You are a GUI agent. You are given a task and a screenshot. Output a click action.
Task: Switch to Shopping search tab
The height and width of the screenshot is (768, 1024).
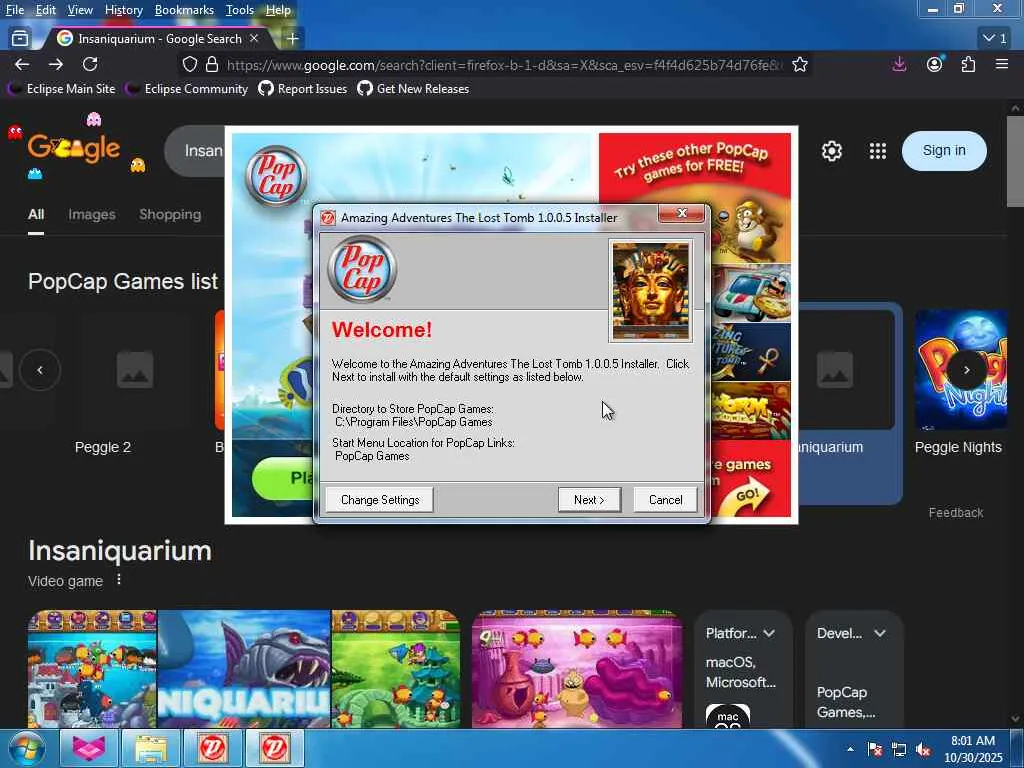[170, 214]
